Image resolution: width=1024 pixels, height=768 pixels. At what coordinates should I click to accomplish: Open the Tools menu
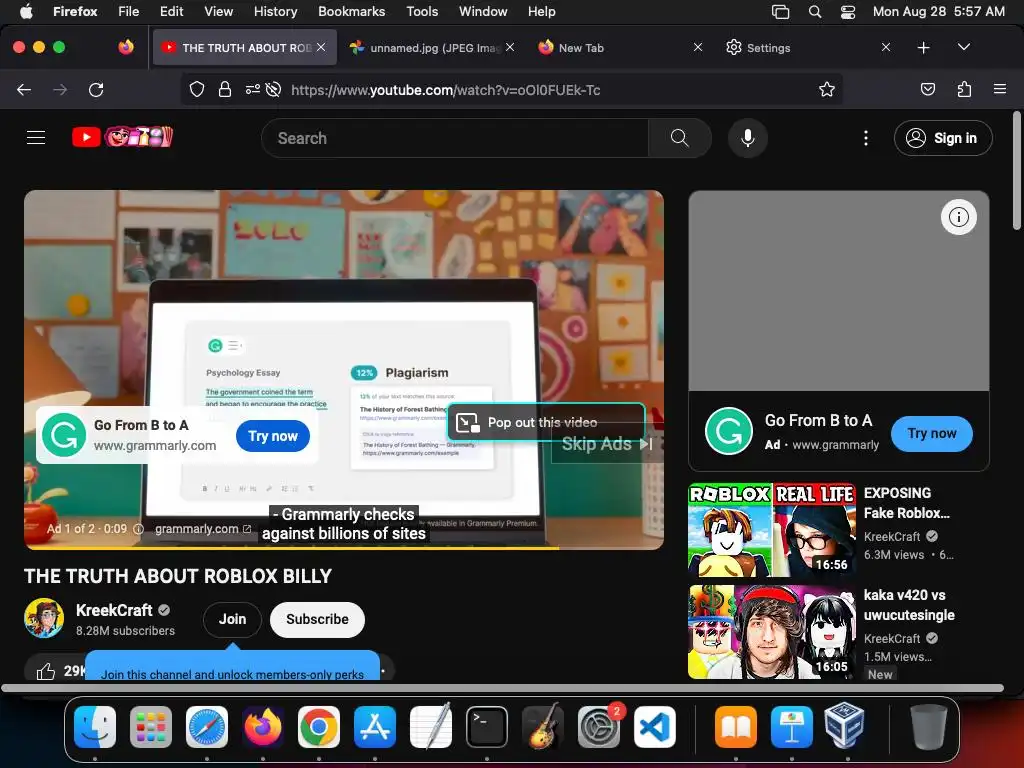422,11
